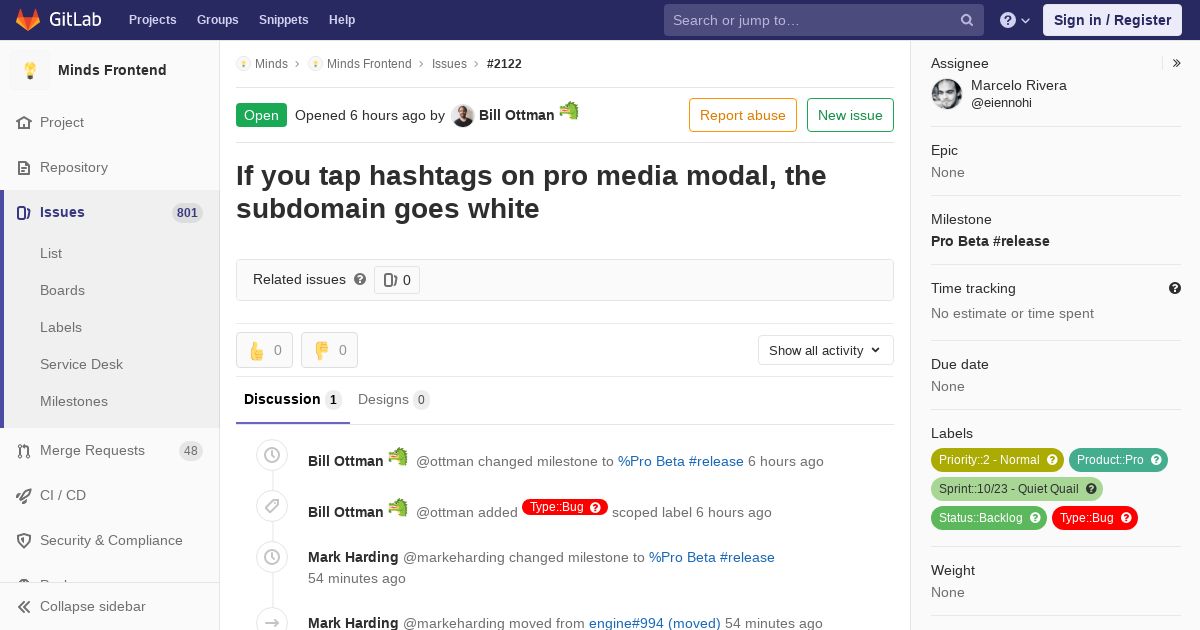Open Show all activity dropdown

[x=825, y=350]
